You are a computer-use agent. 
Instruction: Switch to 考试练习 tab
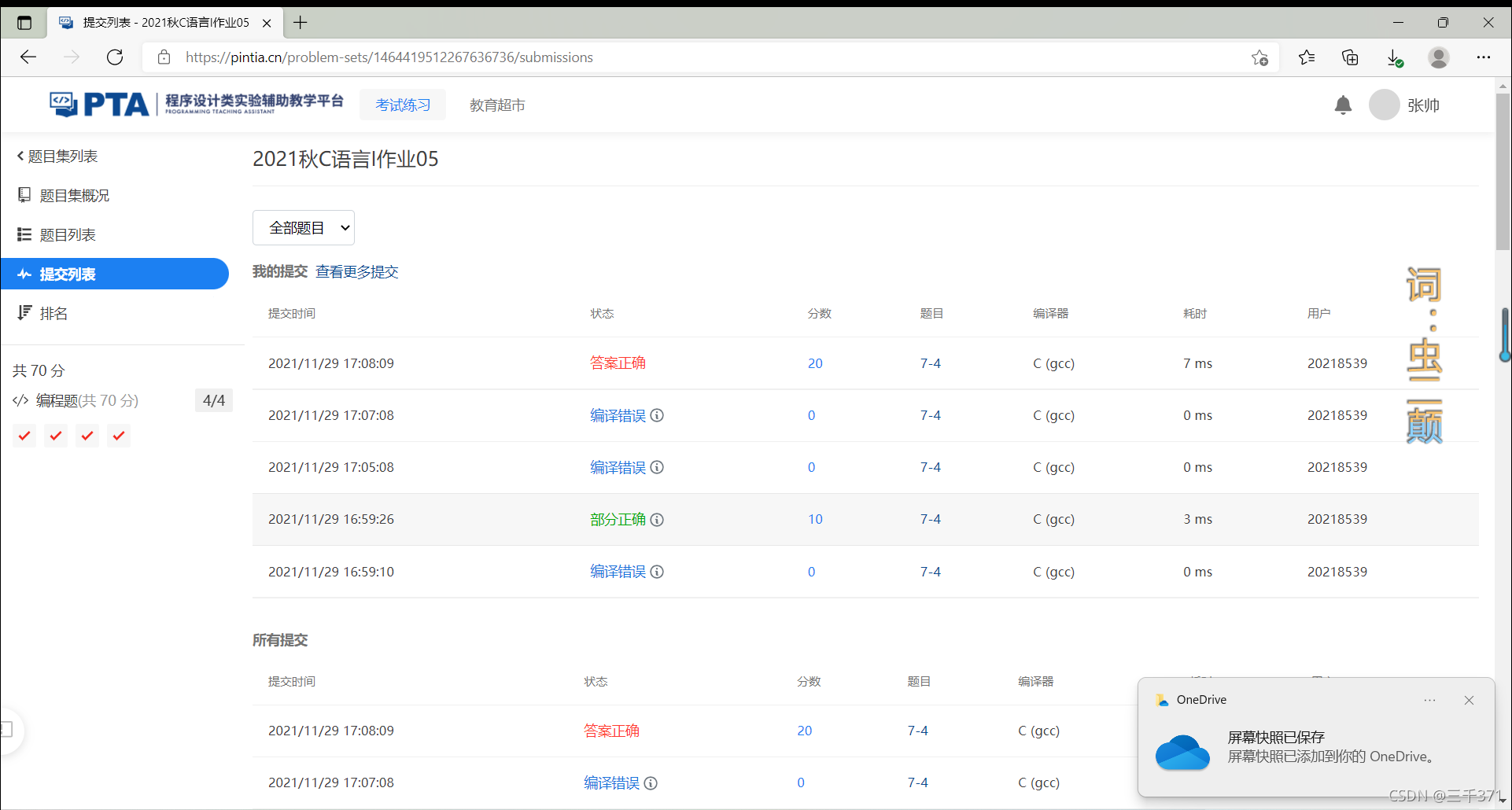coord(403,105)
